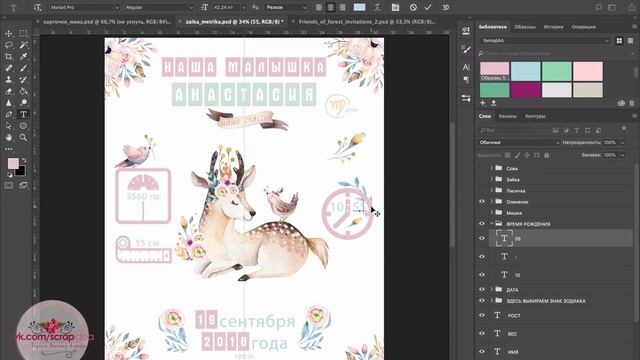This screenshot has height=360, width=640.
Task: Switch to the Контуры tab
Action: (x=535, y=116)
